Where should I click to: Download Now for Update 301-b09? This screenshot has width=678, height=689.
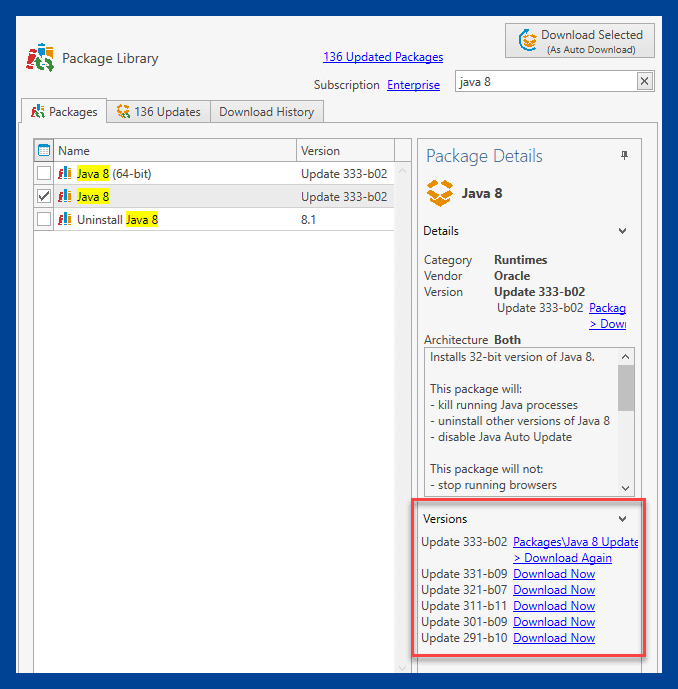click(x=554, y=622)
